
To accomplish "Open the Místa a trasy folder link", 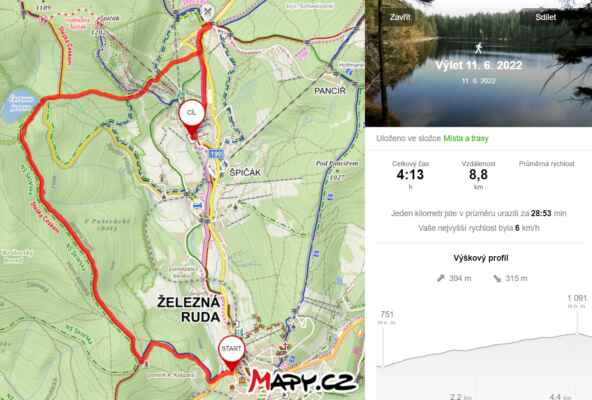I will click(466, 138).
